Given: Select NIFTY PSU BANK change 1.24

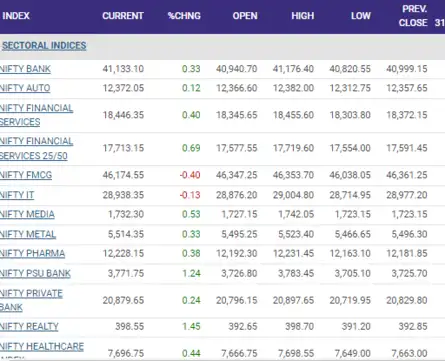Looking at the screenshot, I should tap(191, 273).
